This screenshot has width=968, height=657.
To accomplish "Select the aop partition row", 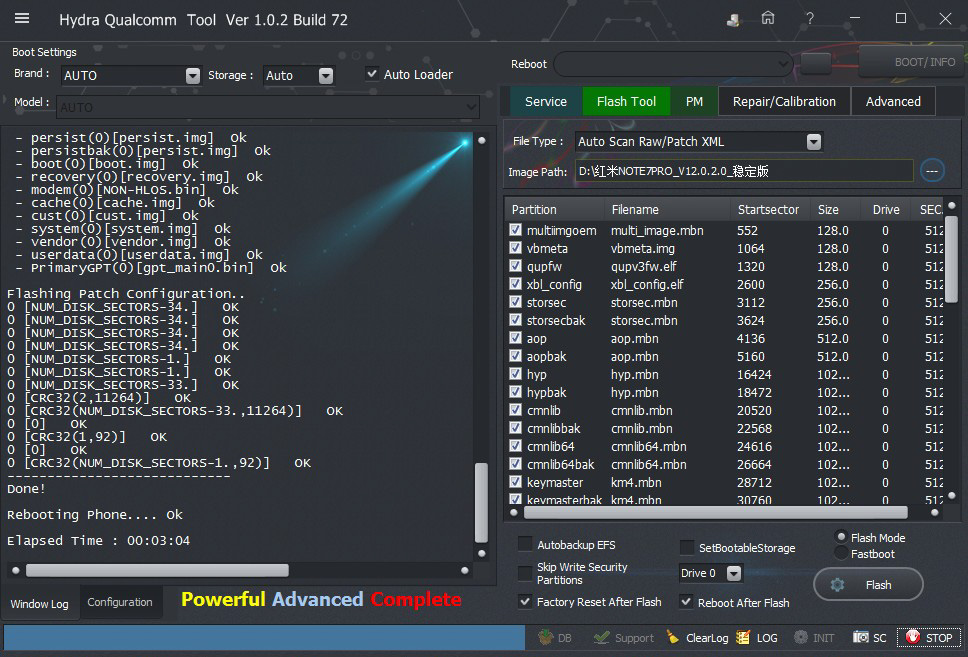I will pyautogui.click(x=725, y=338).
